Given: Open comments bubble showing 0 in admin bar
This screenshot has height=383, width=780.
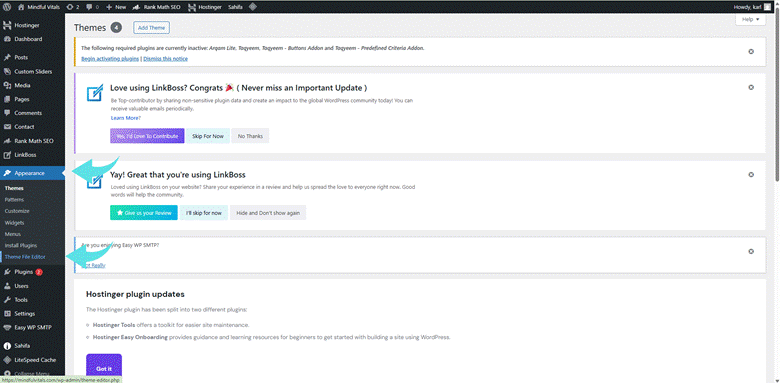Looking at the screenshot, I should coord(93,7).
